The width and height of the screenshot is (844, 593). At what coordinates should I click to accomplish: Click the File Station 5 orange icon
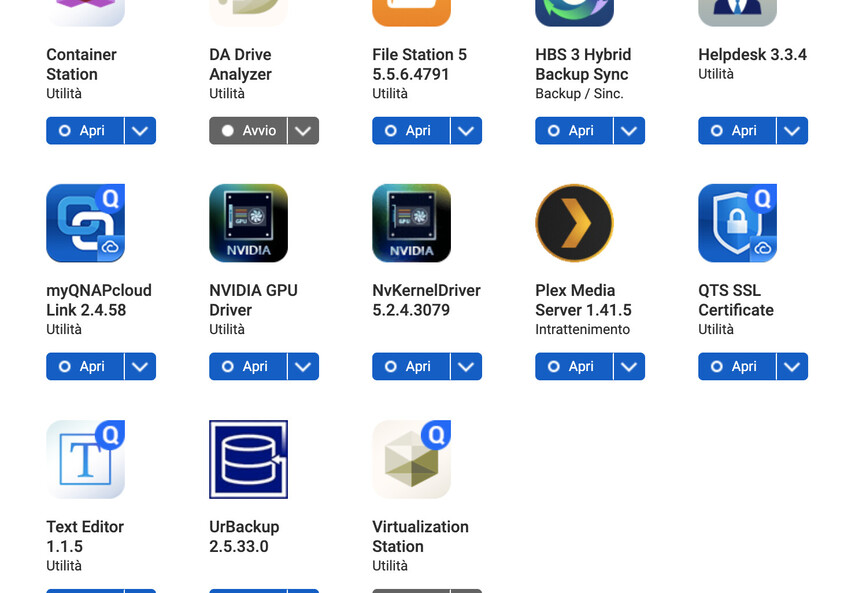coord(412,13)
